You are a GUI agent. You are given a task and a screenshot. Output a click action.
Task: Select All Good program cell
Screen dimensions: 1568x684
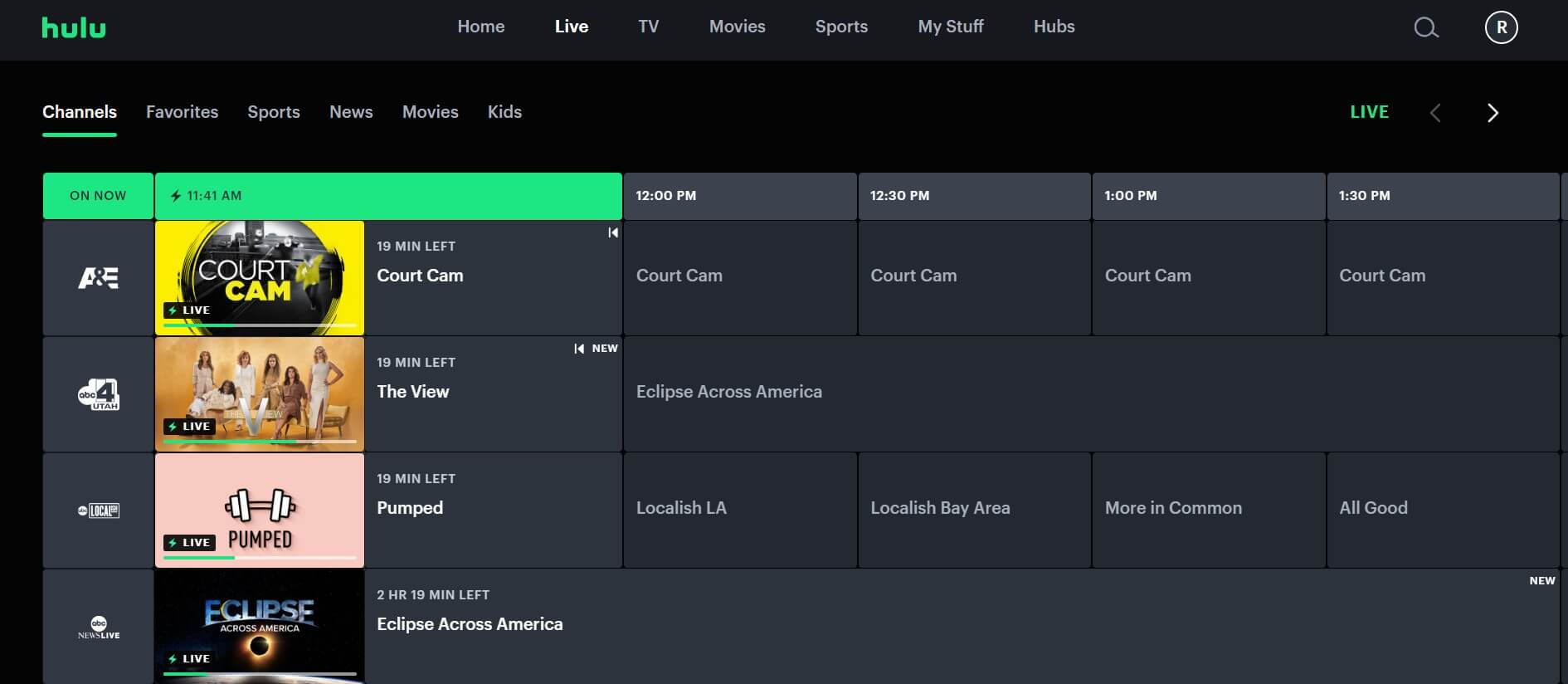pos(1444,511)
